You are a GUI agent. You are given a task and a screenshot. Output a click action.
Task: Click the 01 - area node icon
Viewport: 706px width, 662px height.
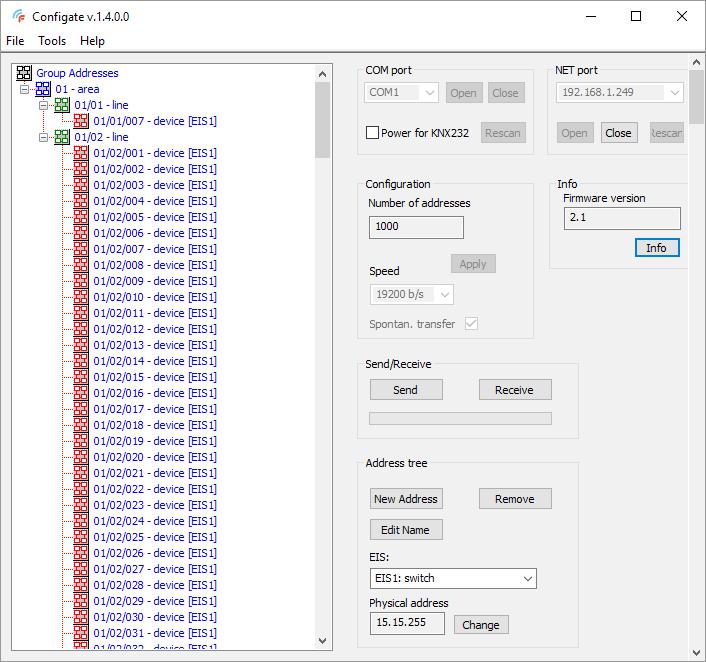coord(43,89)
